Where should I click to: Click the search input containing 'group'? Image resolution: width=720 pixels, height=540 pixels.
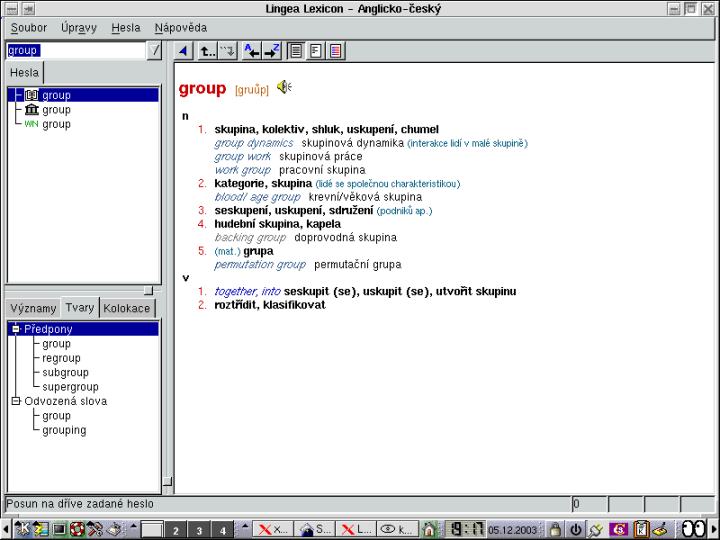[76, 51]
